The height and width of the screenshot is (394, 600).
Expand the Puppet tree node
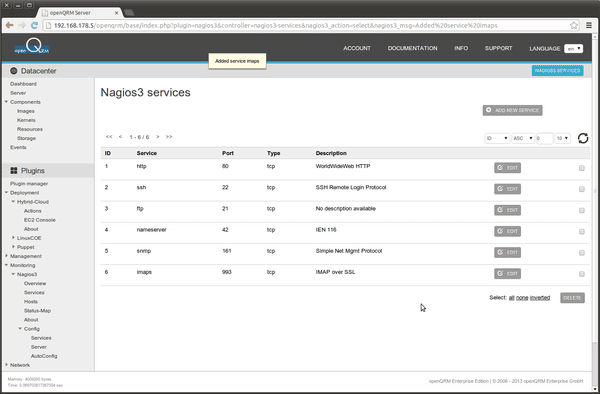coord(13,247)
